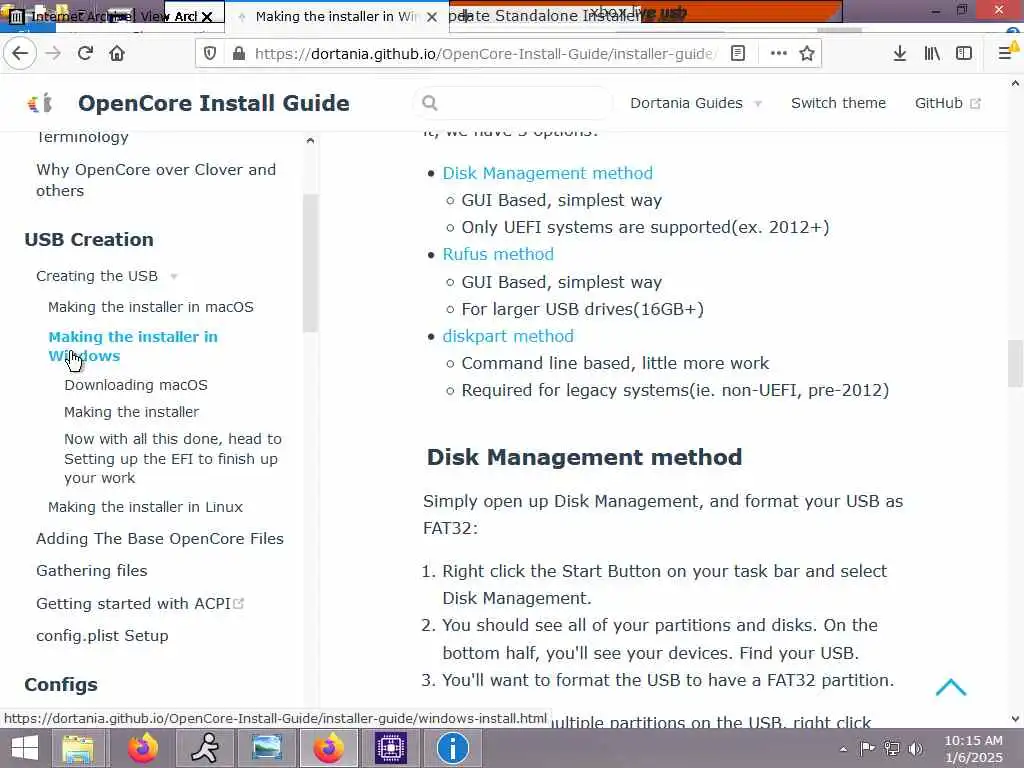This screenshot has width=1024, height=768.
Task: Jump to top with the up chevron
Action: (x=950, y=687)
